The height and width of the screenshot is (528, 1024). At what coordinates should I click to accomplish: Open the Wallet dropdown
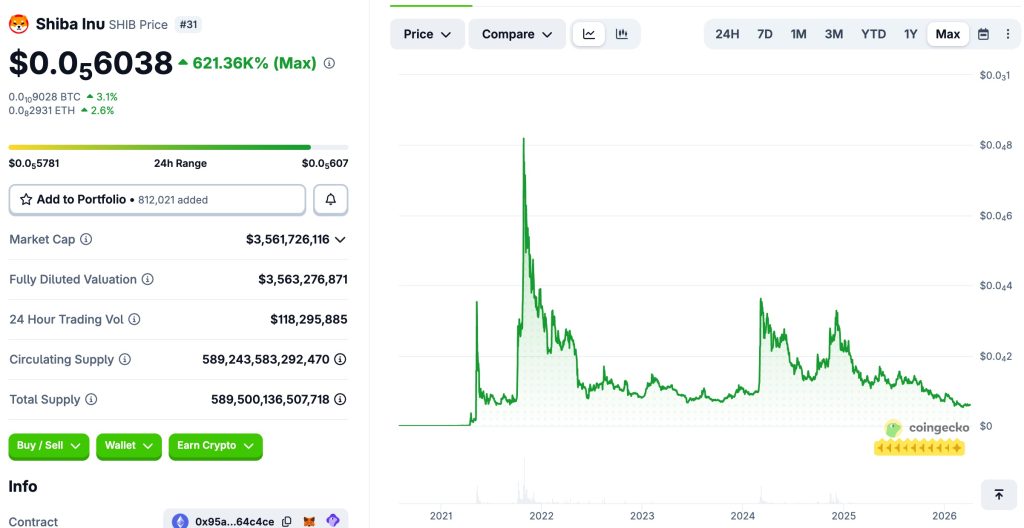coord(129,446)
